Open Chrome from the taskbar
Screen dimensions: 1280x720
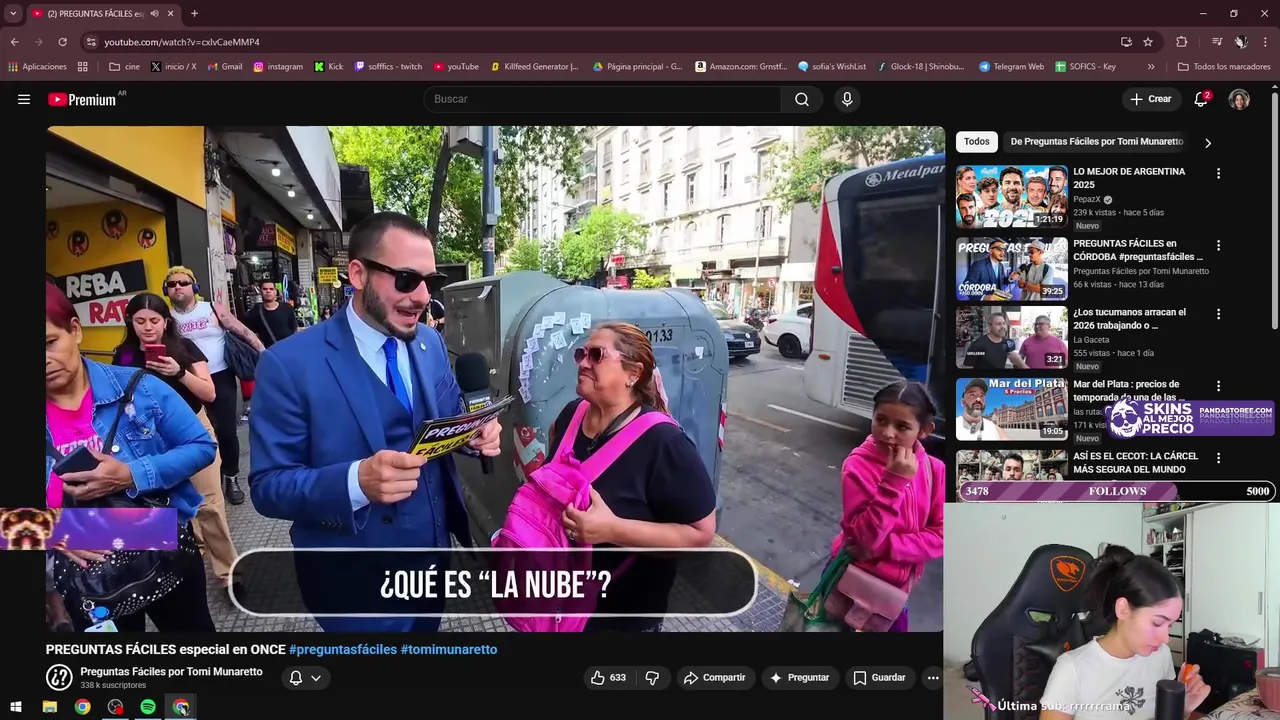[x=82, y=707]
